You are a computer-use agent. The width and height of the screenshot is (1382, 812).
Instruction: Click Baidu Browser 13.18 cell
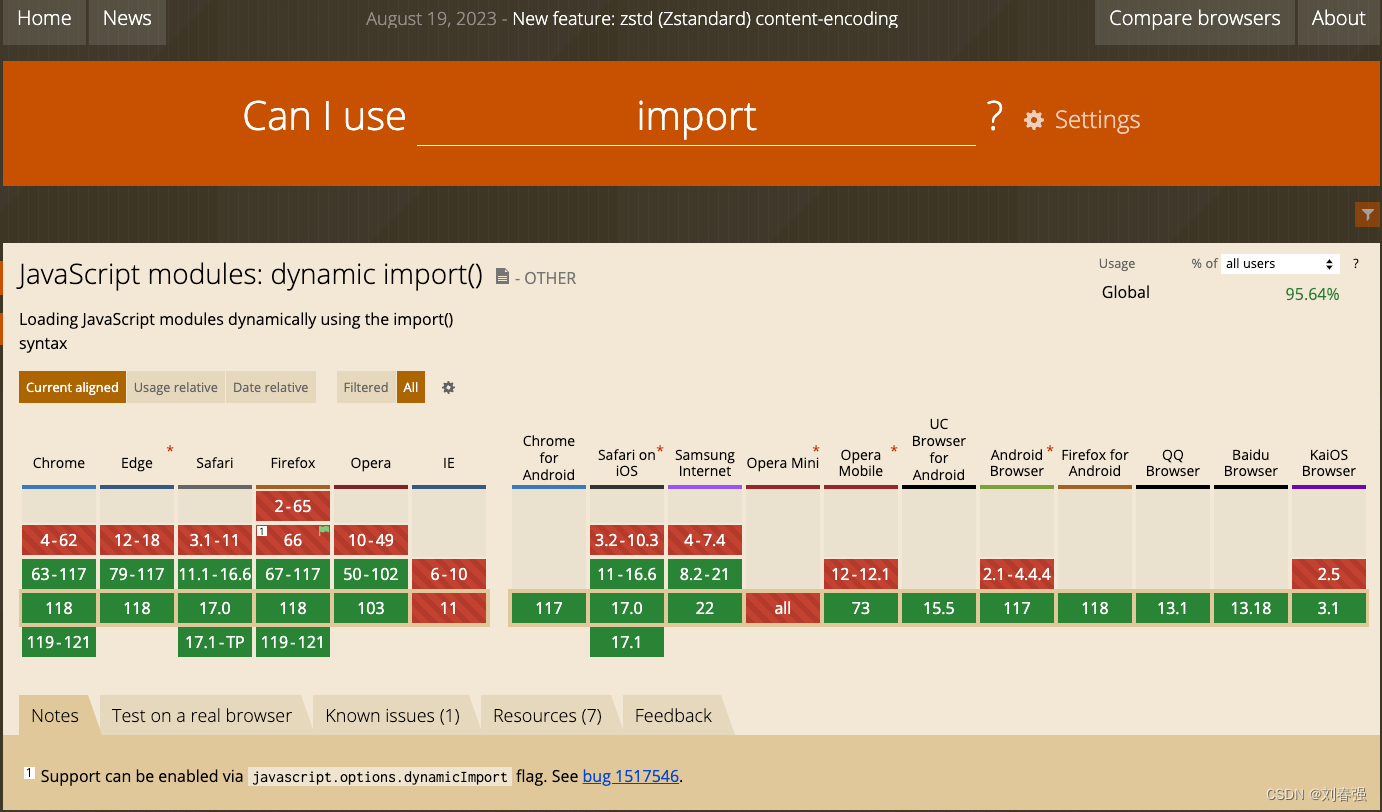(1251, 608)
